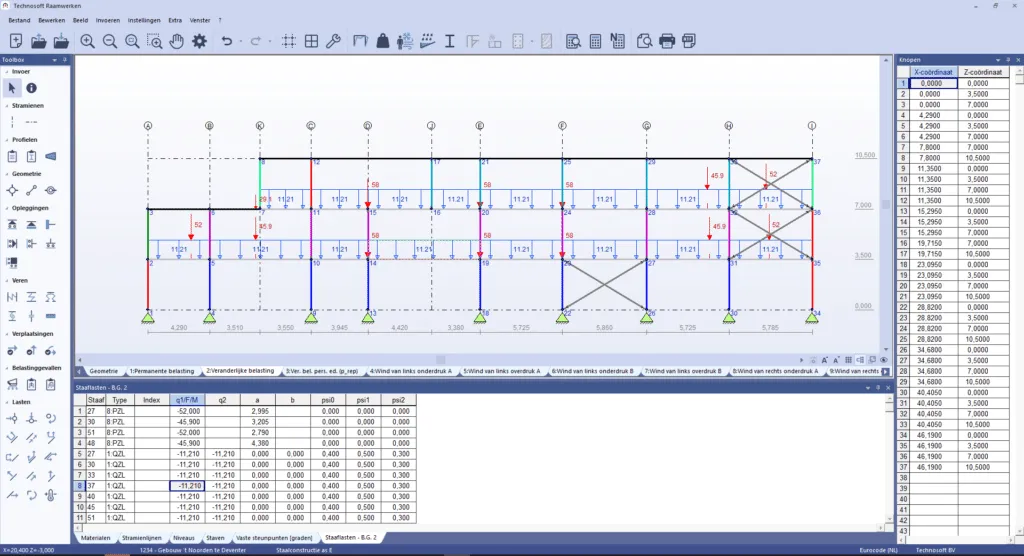Toggle the table grid icon in toolbar
Viewport: 1024px width, 556px height.
pos(312,41)
